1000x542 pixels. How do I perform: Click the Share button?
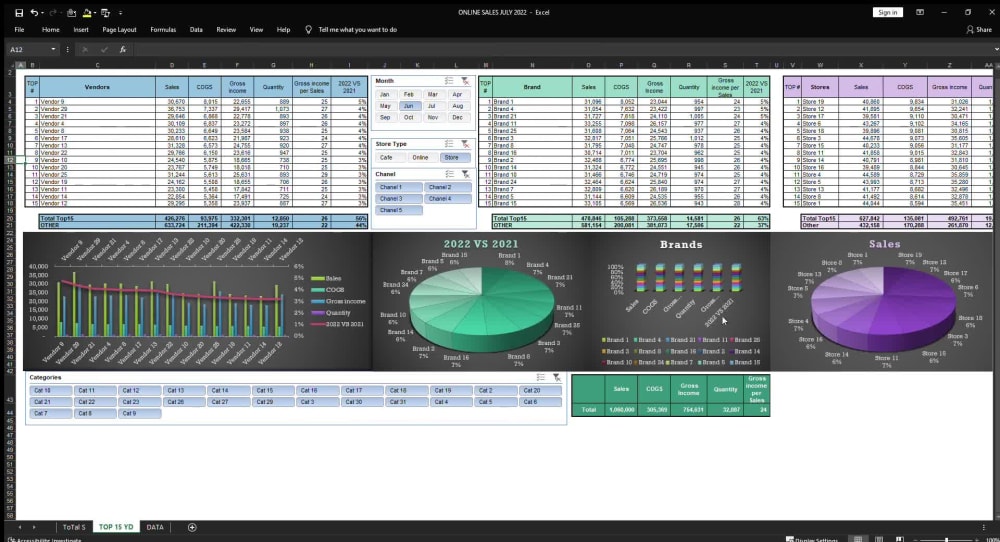click(979, 29)
